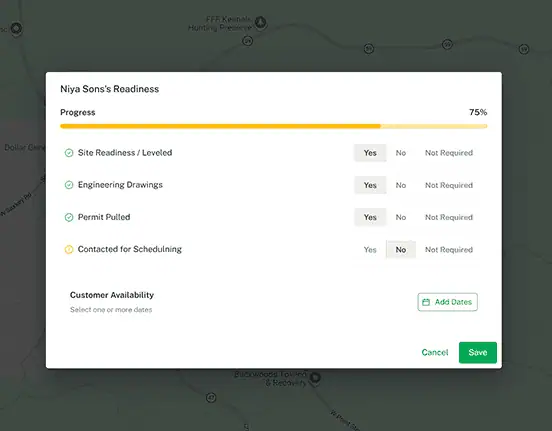Mark Permit Pulled as Not Required

pos(449,217)
